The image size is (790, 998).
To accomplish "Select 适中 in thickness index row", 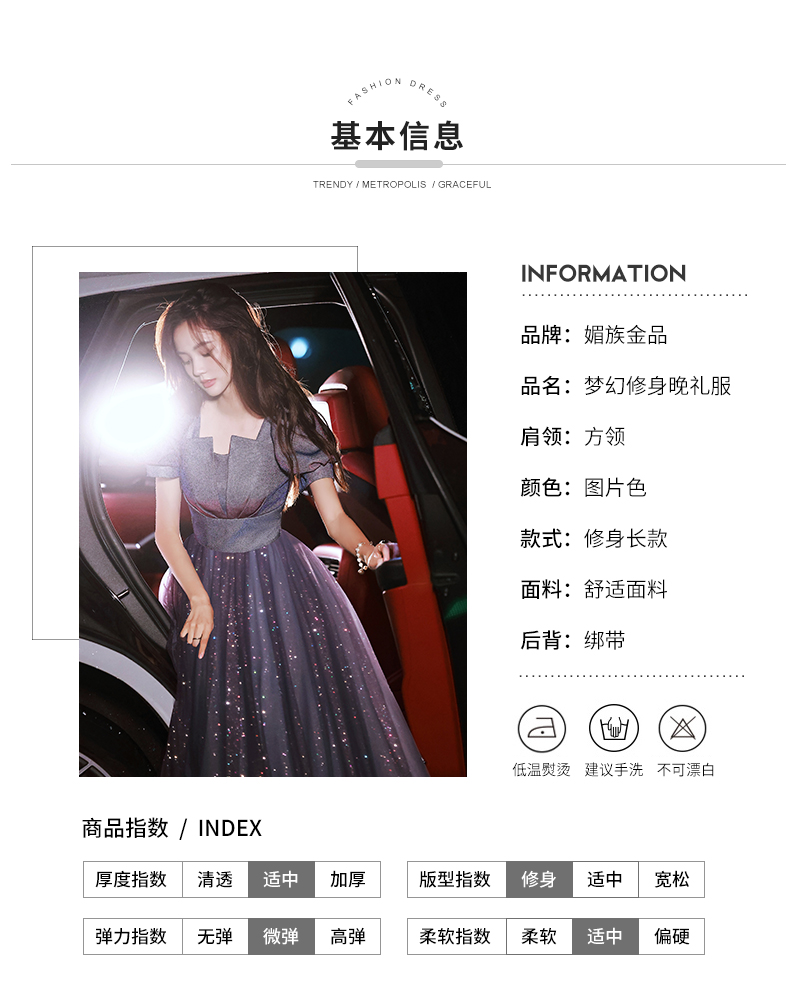I will point(281,880).
